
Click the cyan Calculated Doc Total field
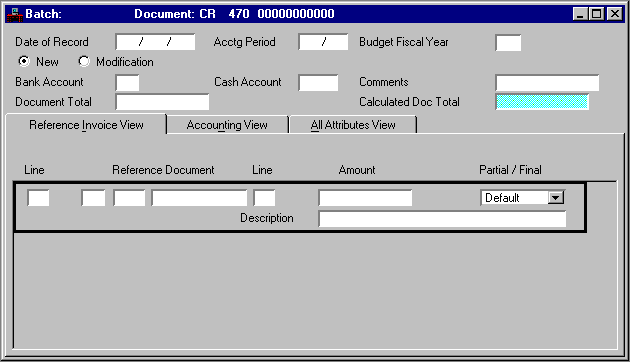(x=542, y=102)
